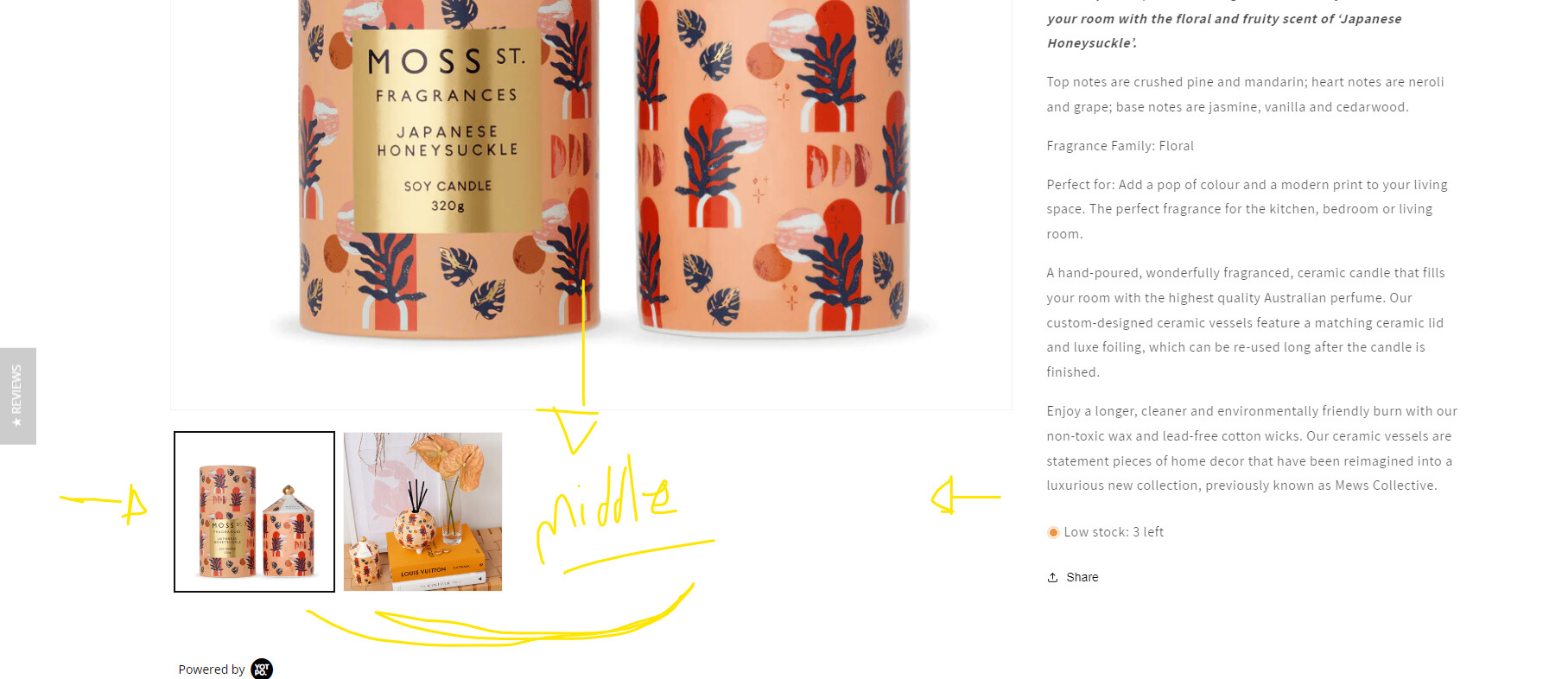
Task: Select the diffuser on books thumbnail
Action: [x=422, y=512]
